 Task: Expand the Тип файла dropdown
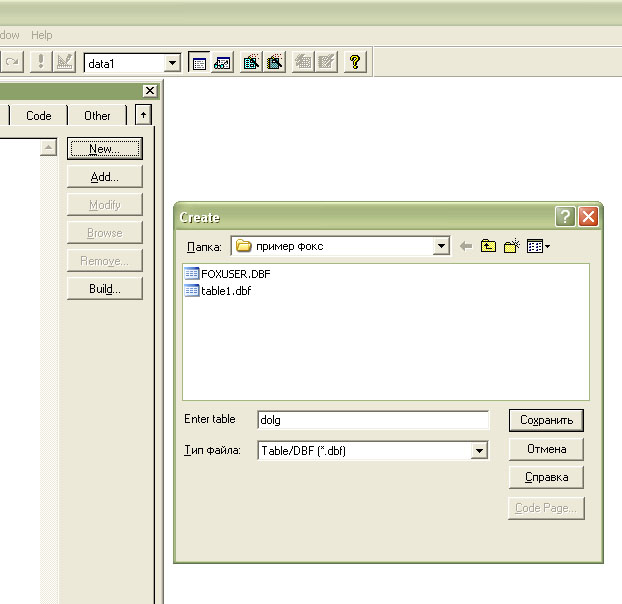pyautogui.click(x=479, y=451)
